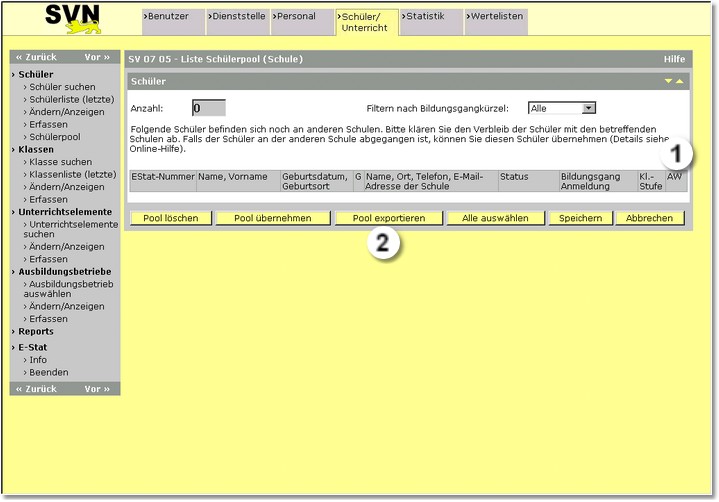Screen dimensions: 719x502
Task: Click the Pool übernehmen button
Action: pos(273,218)
